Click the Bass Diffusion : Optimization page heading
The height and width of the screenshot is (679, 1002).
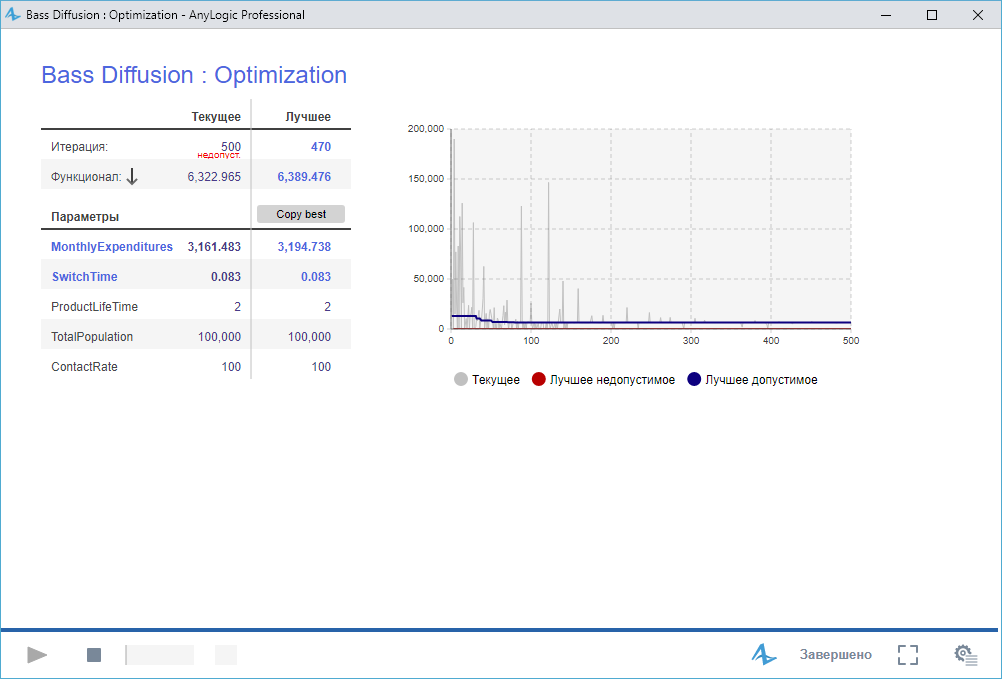coord(194,75)
